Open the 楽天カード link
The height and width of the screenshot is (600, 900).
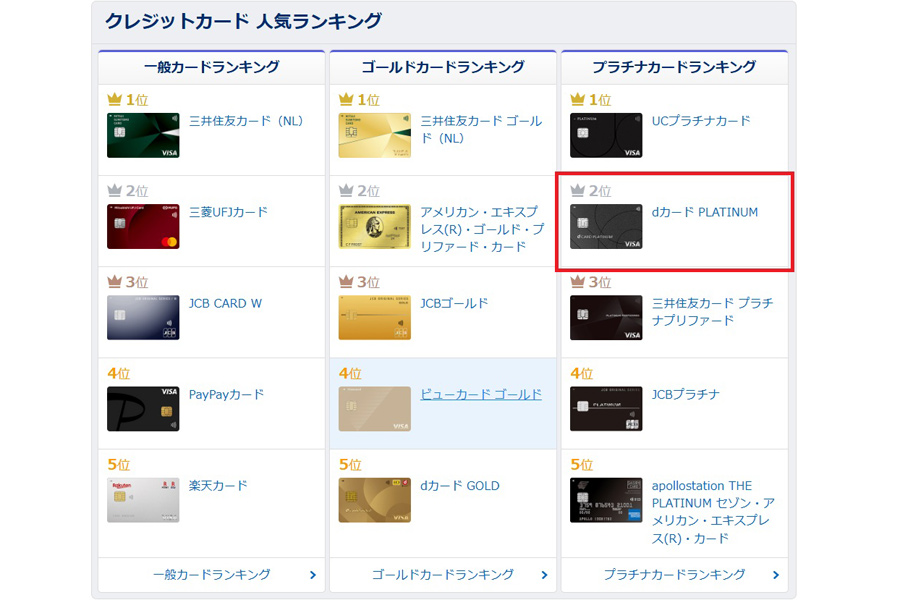pos(218,486)
